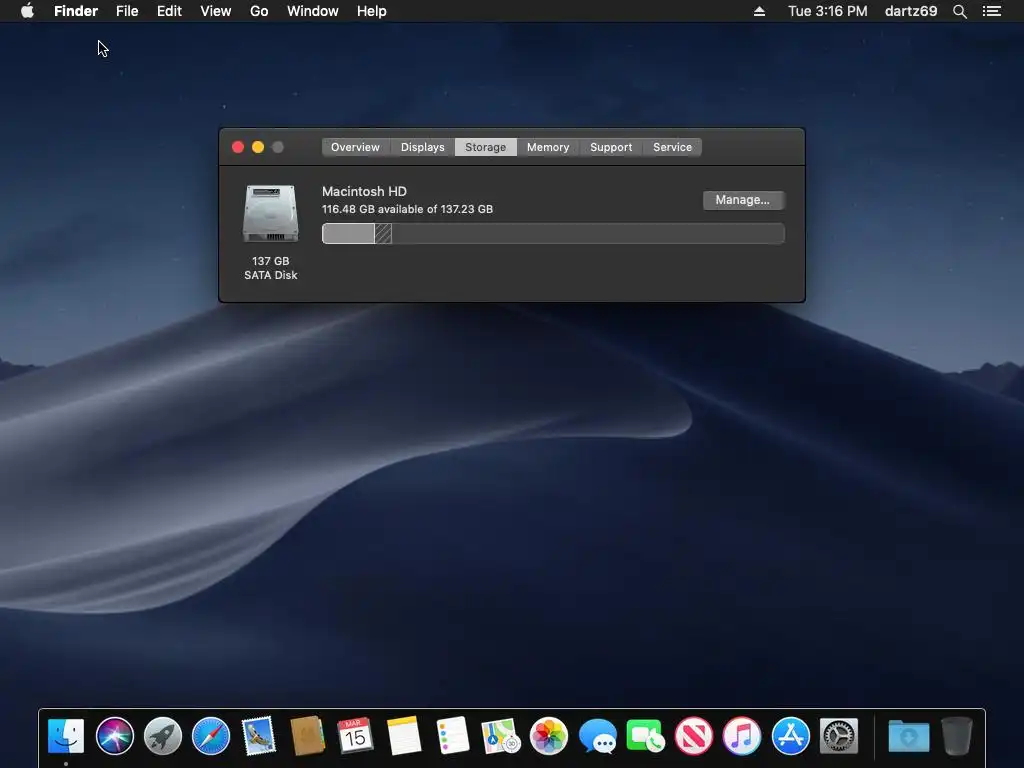Open Reminders app in Dock
This screenshot has width=1024, height=768.
point(452,736)
